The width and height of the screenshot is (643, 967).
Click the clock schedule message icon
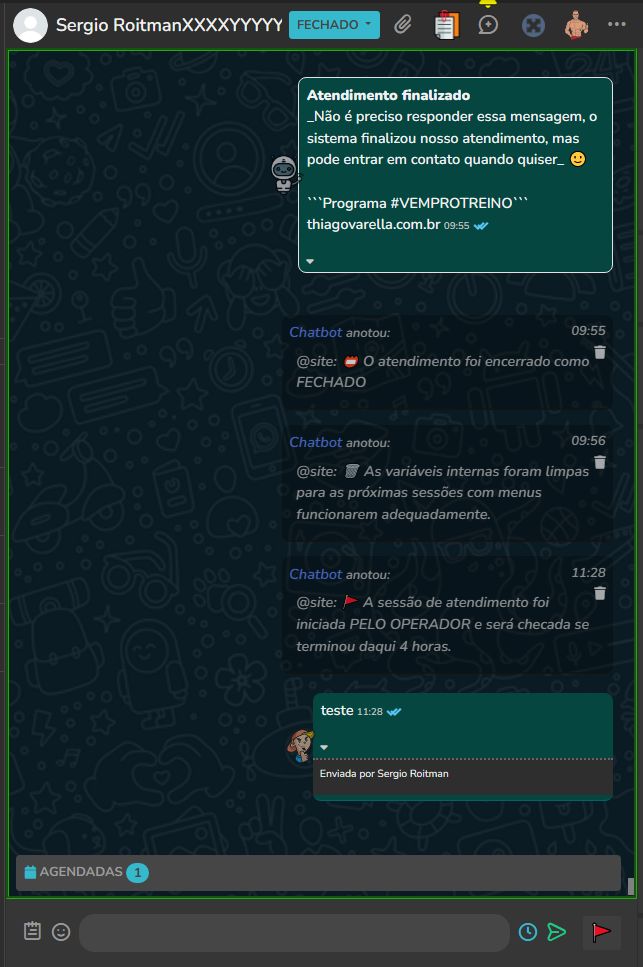point(528,932)
